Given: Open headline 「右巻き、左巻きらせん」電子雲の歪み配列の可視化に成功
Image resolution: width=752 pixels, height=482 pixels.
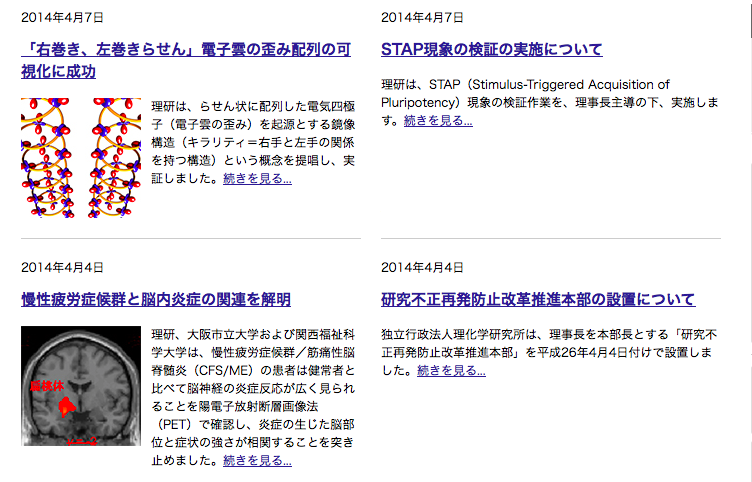Looking at the screenshot, I should 186,60.
